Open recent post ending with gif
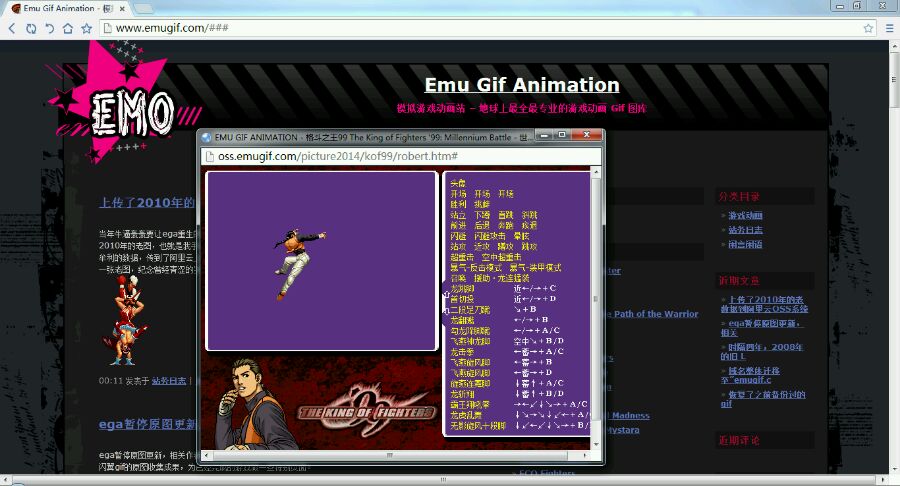The image size is (900, 486). coord(763,399)
